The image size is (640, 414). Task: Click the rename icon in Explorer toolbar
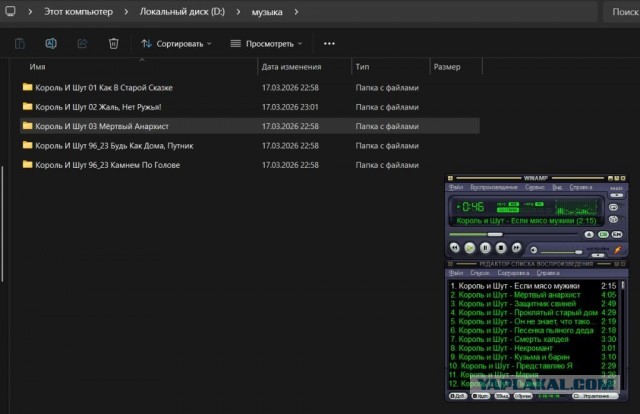click(51, 44)
